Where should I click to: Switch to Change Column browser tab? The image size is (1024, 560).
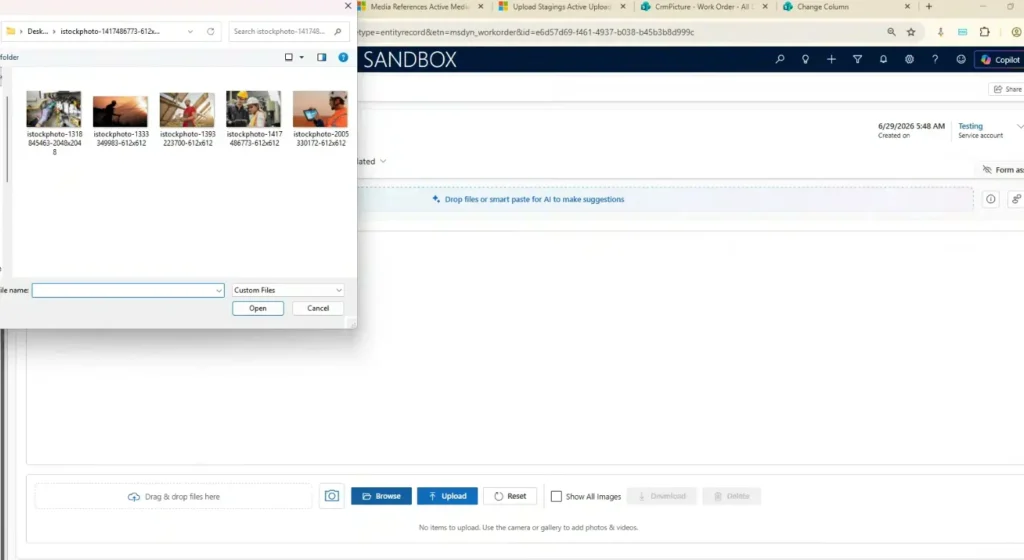click(822, 7)
